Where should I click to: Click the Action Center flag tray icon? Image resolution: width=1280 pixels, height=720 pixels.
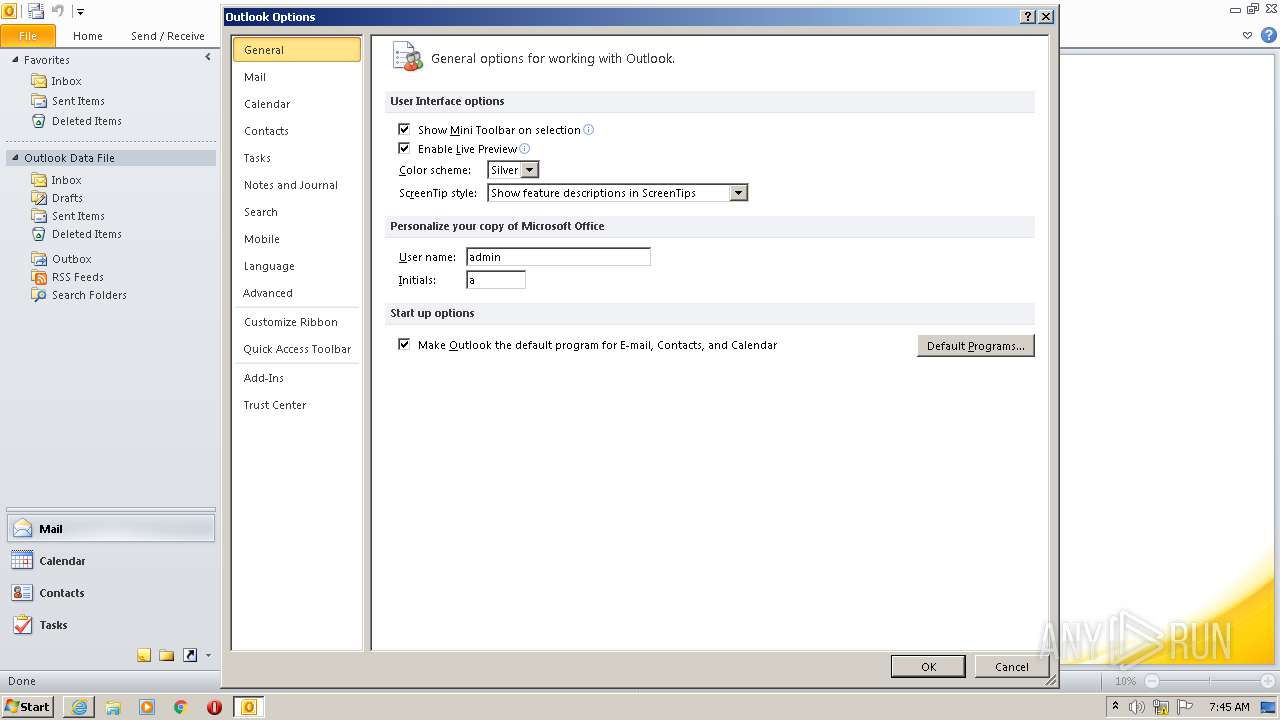click(x=1184, y=707)
